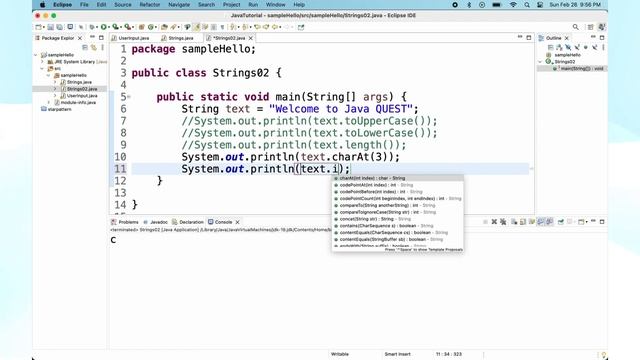The width and height of the screenshot is (640, 360).
Task: Click the New Java Package icon
Action: 142,27
